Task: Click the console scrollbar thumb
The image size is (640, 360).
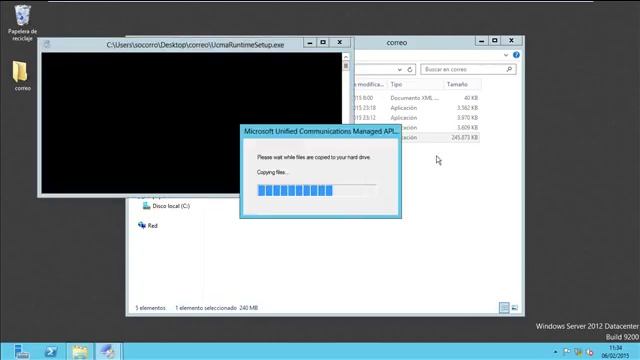Action: point(346,66)
